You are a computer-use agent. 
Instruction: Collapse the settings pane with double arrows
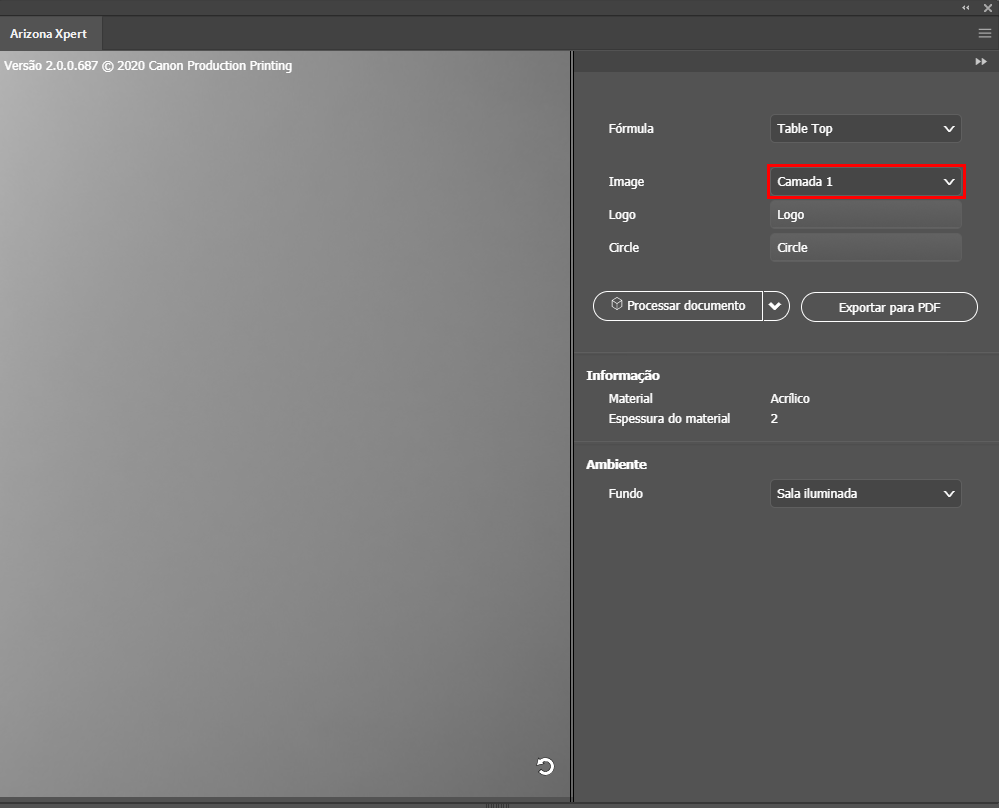click(981, 62)
